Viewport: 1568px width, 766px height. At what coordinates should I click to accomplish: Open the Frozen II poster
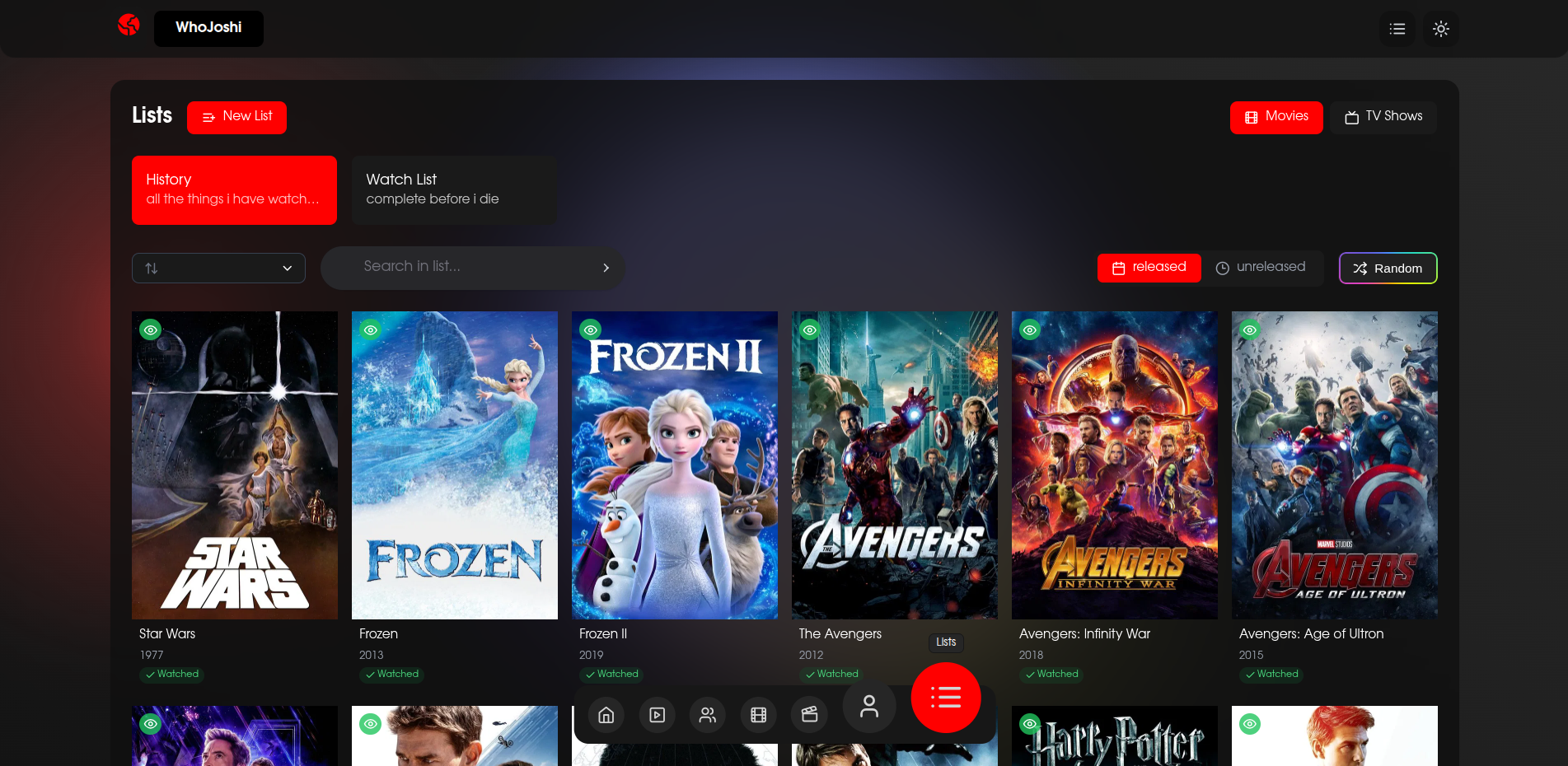tap(675, 465)
